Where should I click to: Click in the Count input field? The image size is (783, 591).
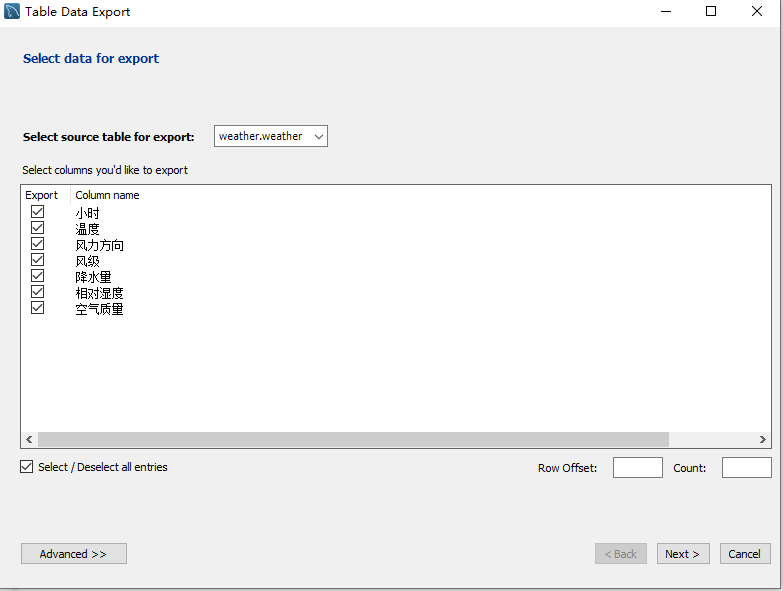tap(746, 468)
